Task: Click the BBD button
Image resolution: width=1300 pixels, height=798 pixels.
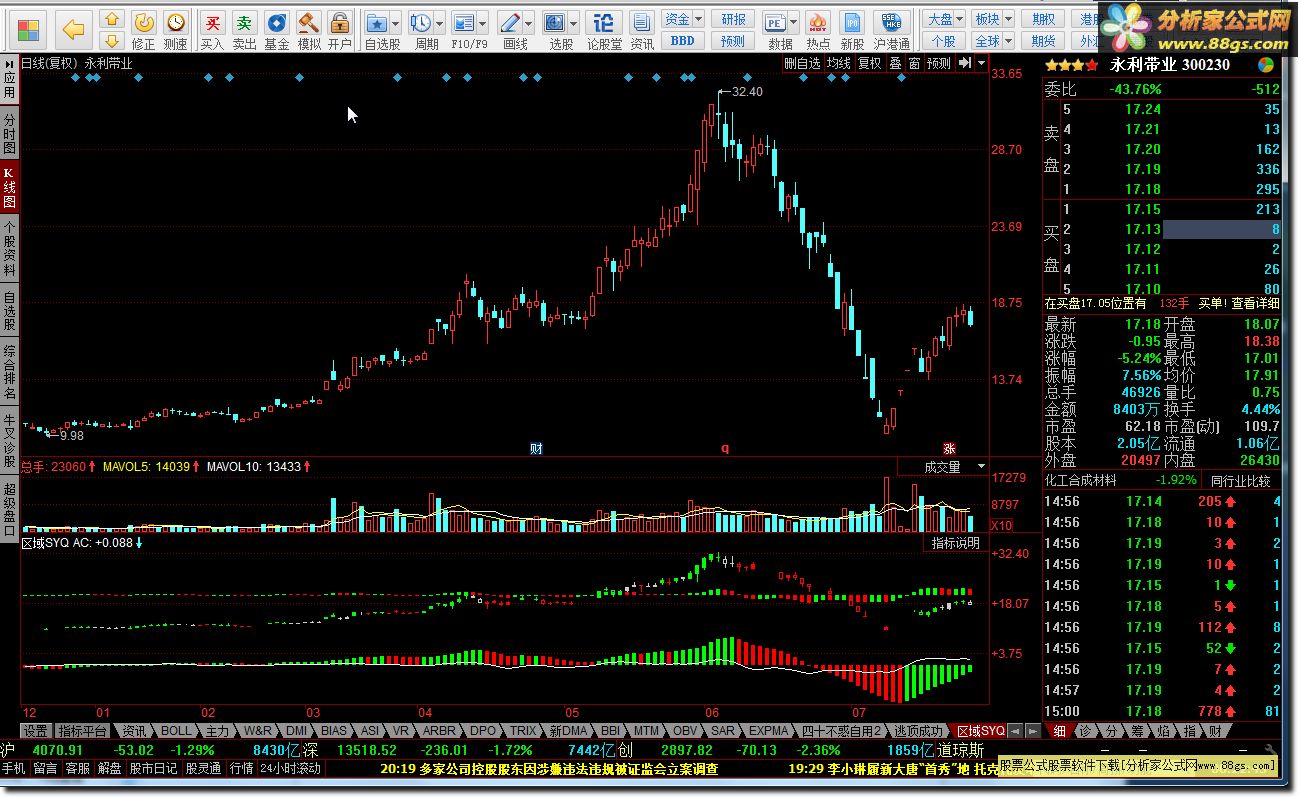Action: tap(682, 41)
